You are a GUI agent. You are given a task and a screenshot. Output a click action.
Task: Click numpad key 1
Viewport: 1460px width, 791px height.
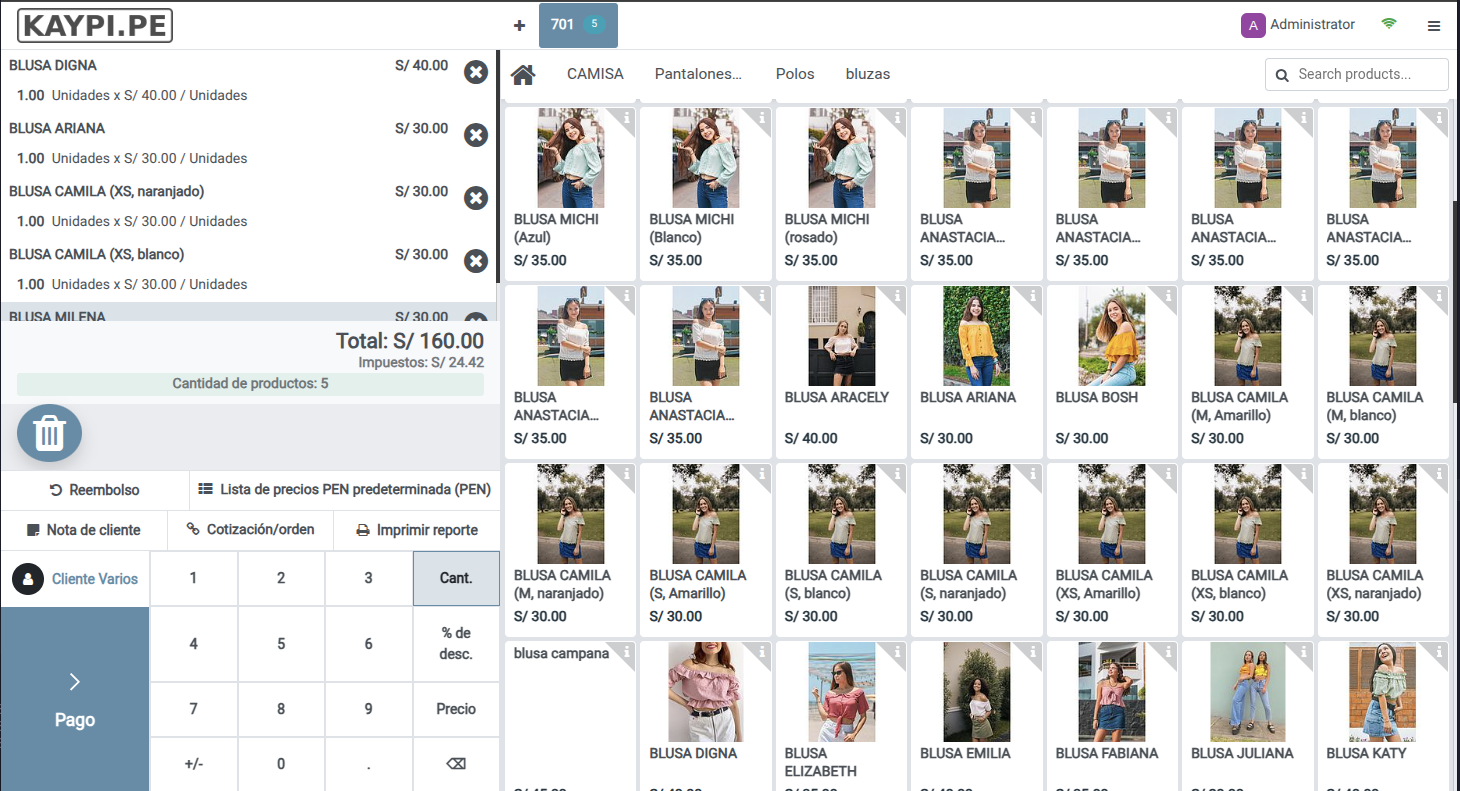194,578
